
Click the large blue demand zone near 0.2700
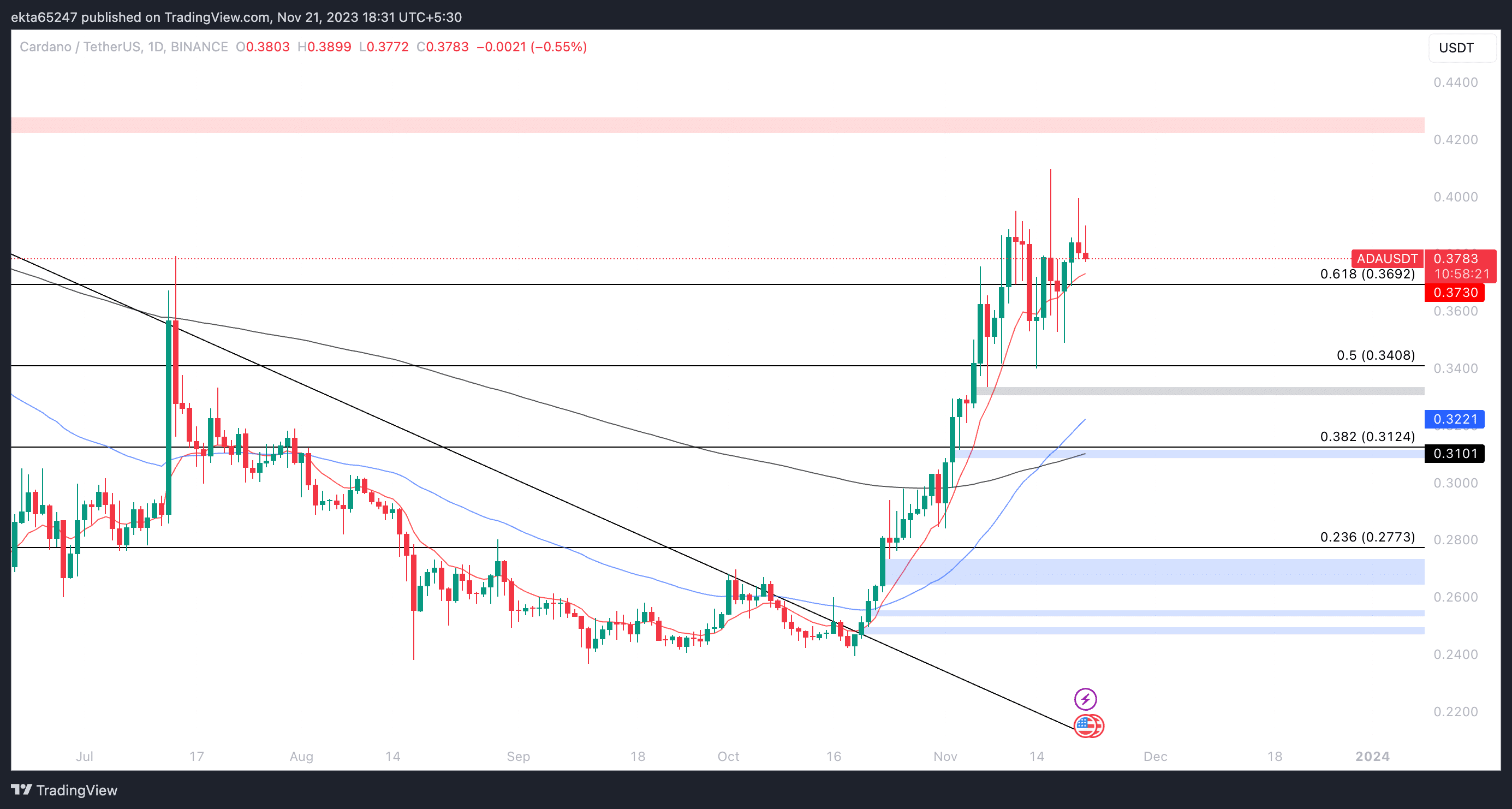click(x=1155, y=571)
